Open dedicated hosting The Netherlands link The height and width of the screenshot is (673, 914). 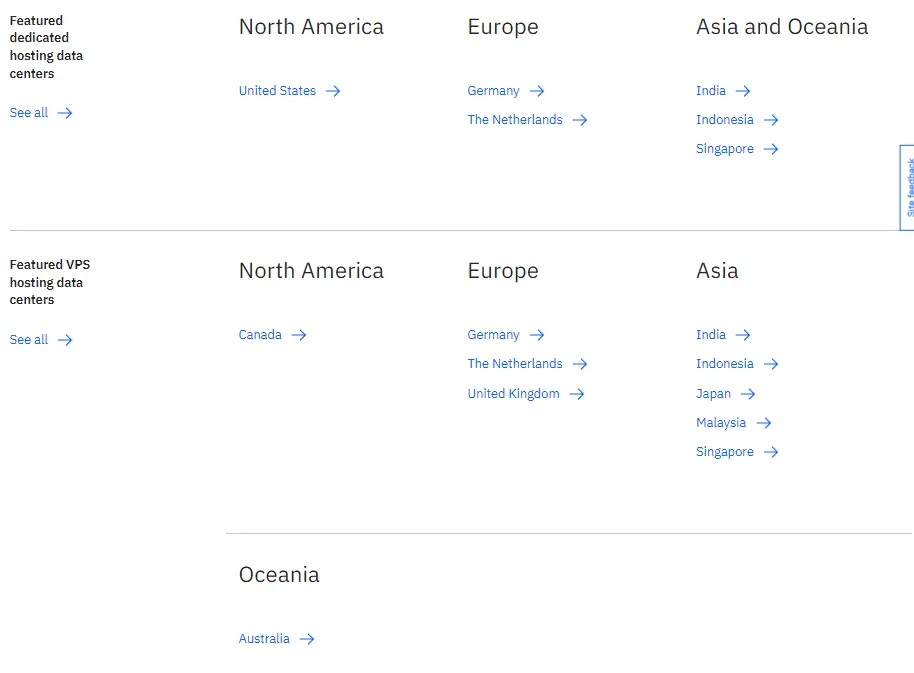[515, 120]
